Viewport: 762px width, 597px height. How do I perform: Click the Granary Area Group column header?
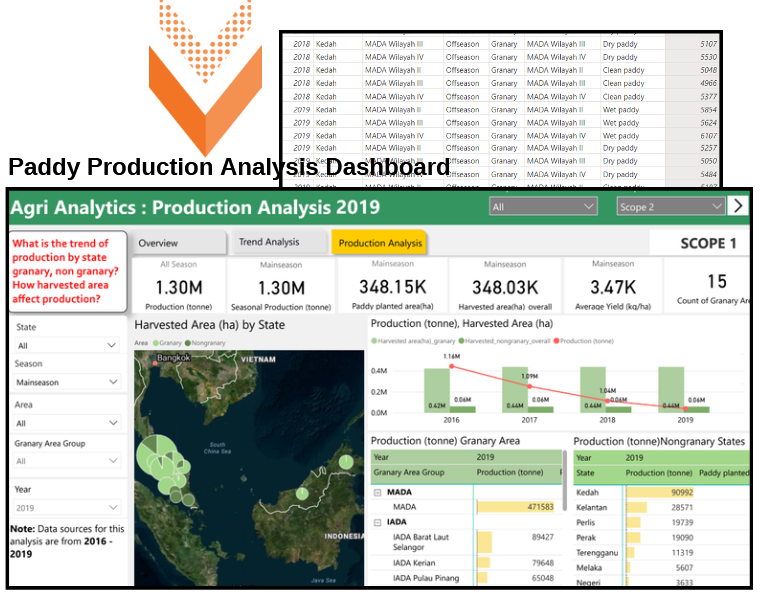408,472
